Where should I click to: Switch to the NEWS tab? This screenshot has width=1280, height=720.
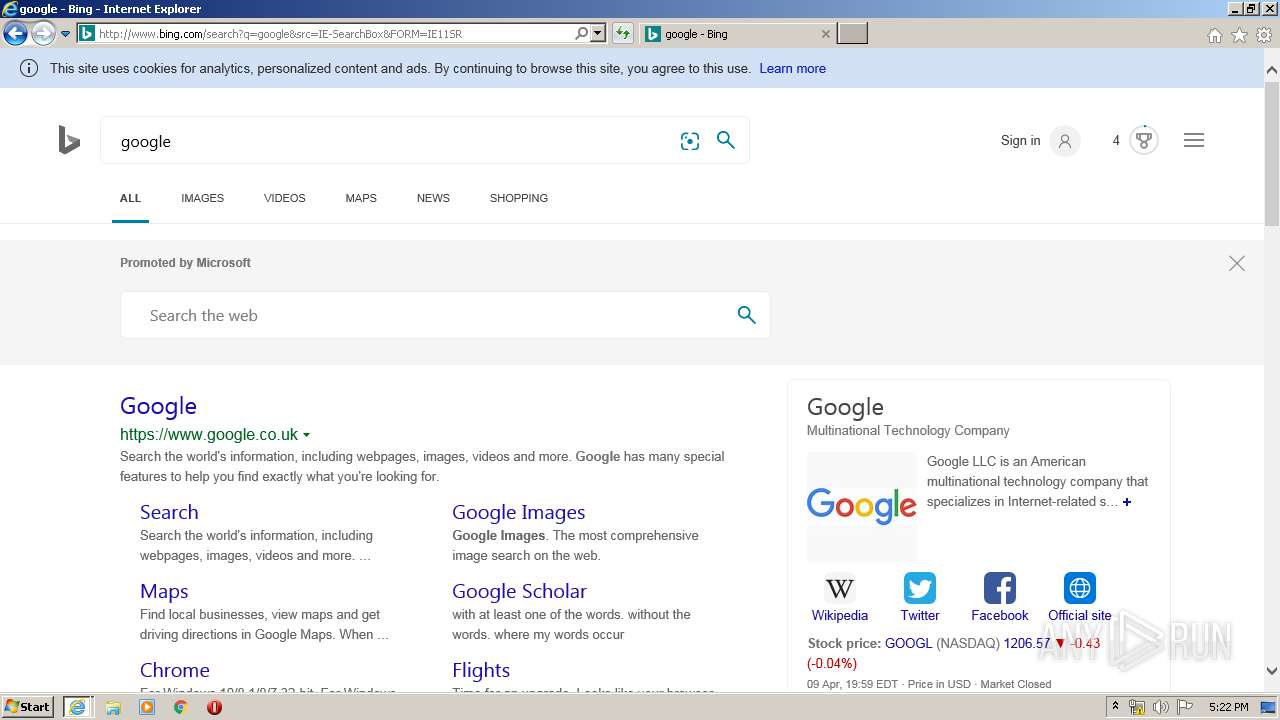(x=433, y=198)
